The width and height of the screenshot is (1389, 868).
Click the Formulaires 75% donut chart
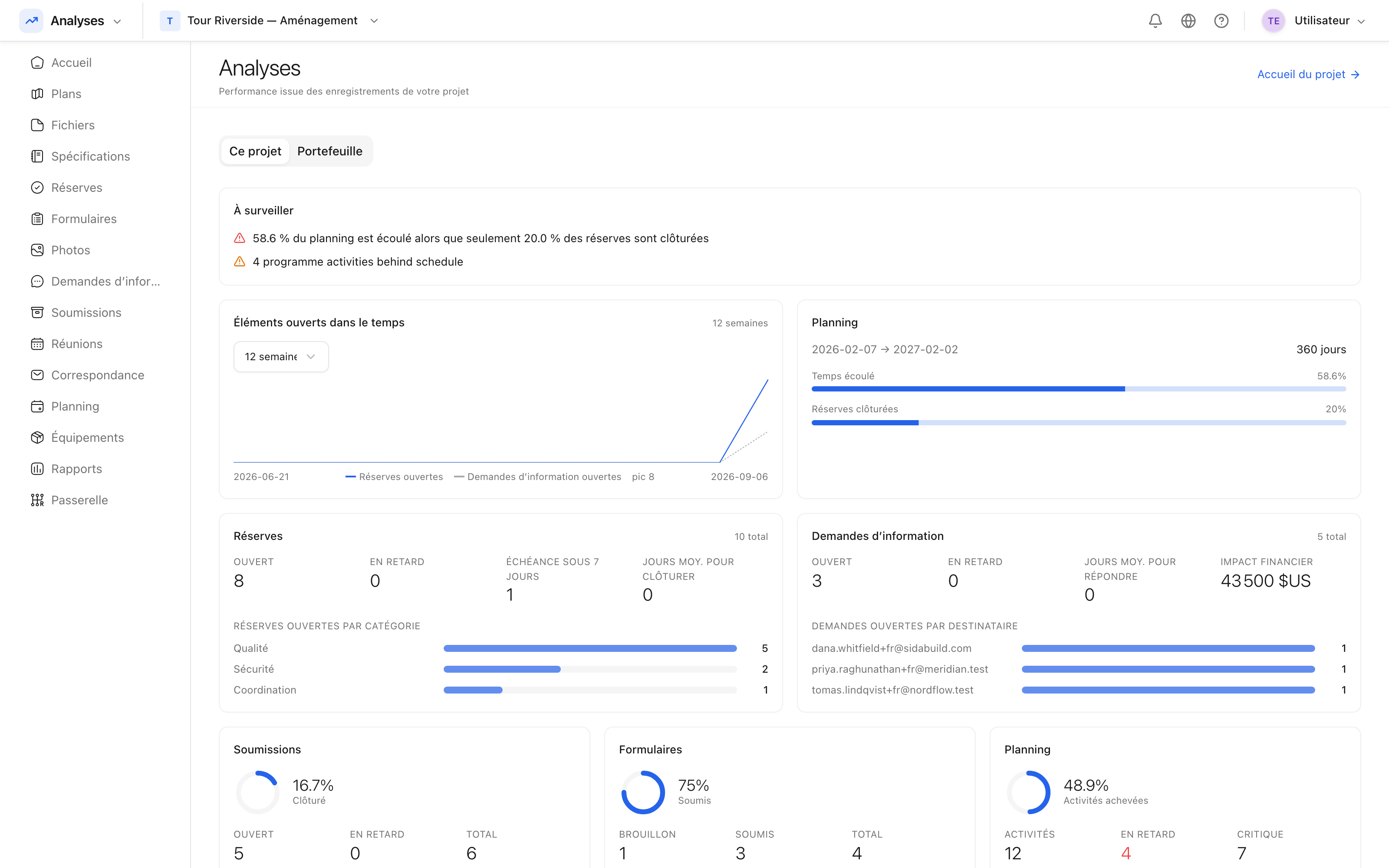click(643, 792)
